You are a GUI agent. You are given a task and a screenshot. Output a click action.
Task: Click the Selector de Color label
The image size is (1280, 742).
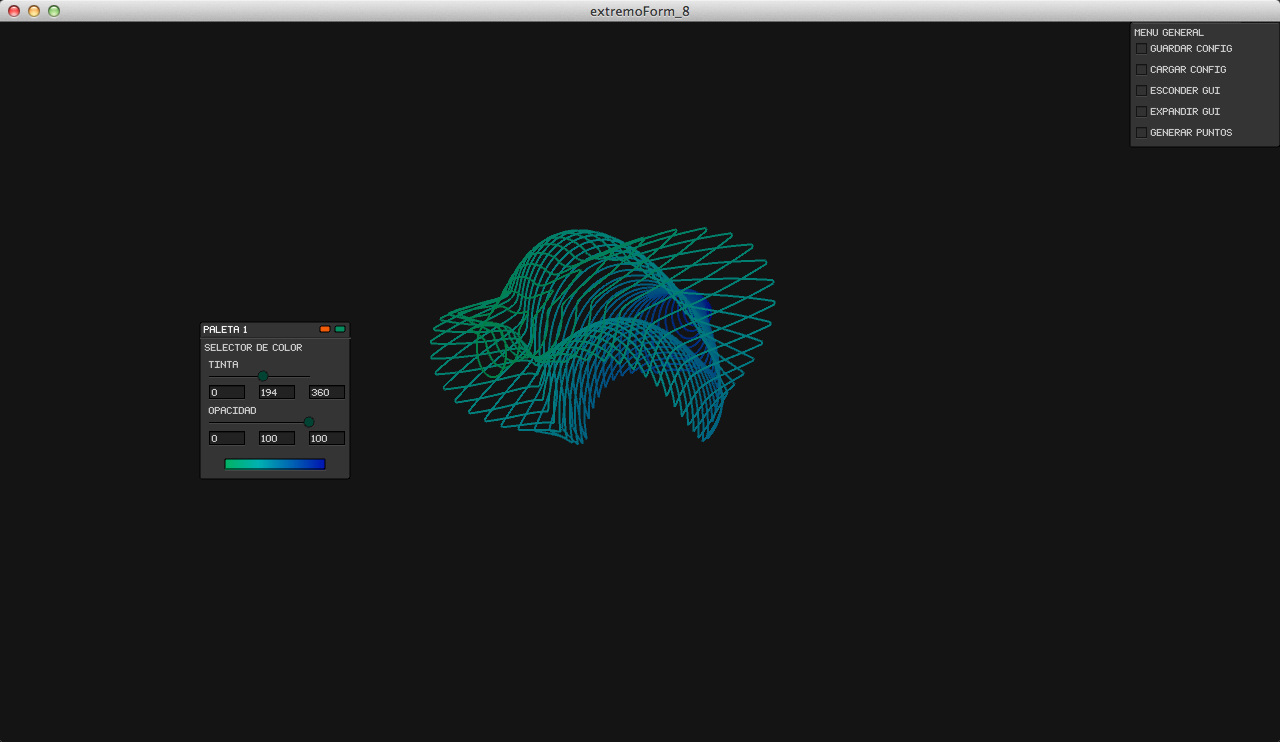coord(253,348)
